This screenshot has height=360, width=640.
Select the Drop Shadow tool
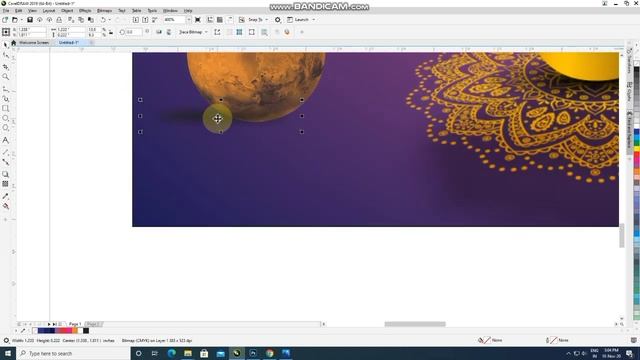click(x=5, y=174)
